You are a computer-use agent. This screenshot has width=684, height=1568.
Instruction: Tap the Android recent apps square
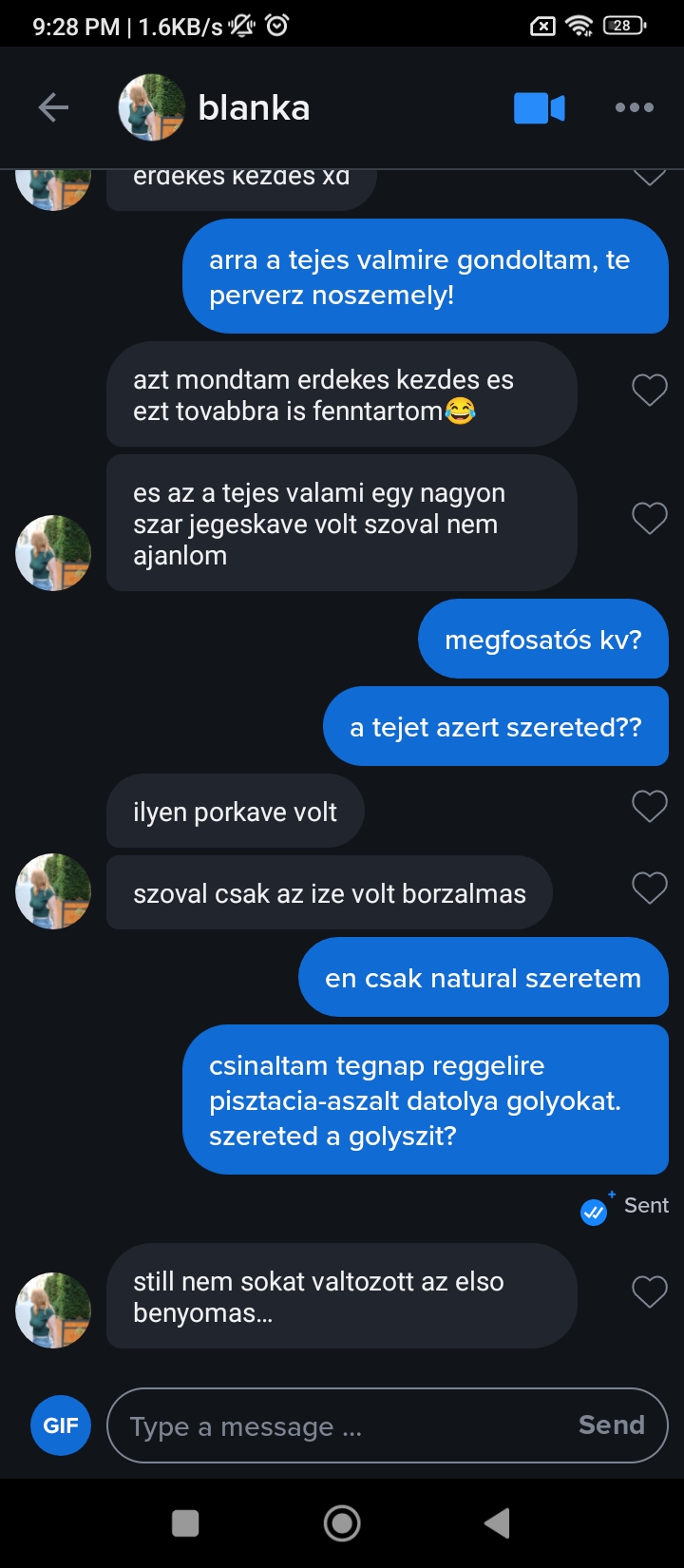tap(185, 1523)
